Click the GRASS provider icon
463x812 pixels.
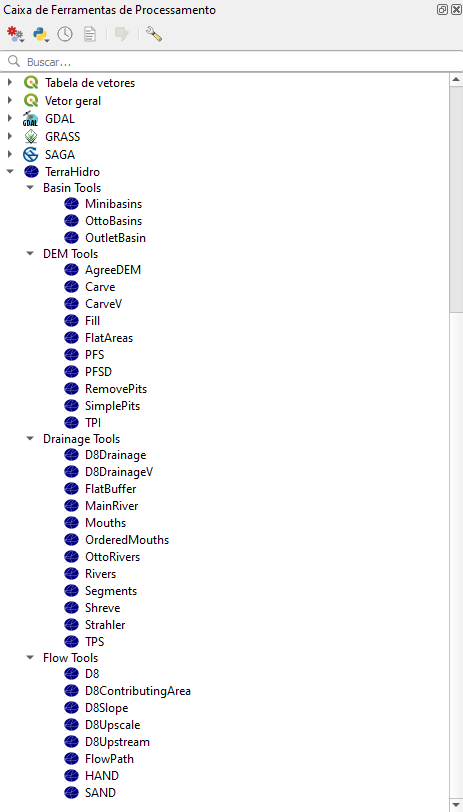pos(31,137)
